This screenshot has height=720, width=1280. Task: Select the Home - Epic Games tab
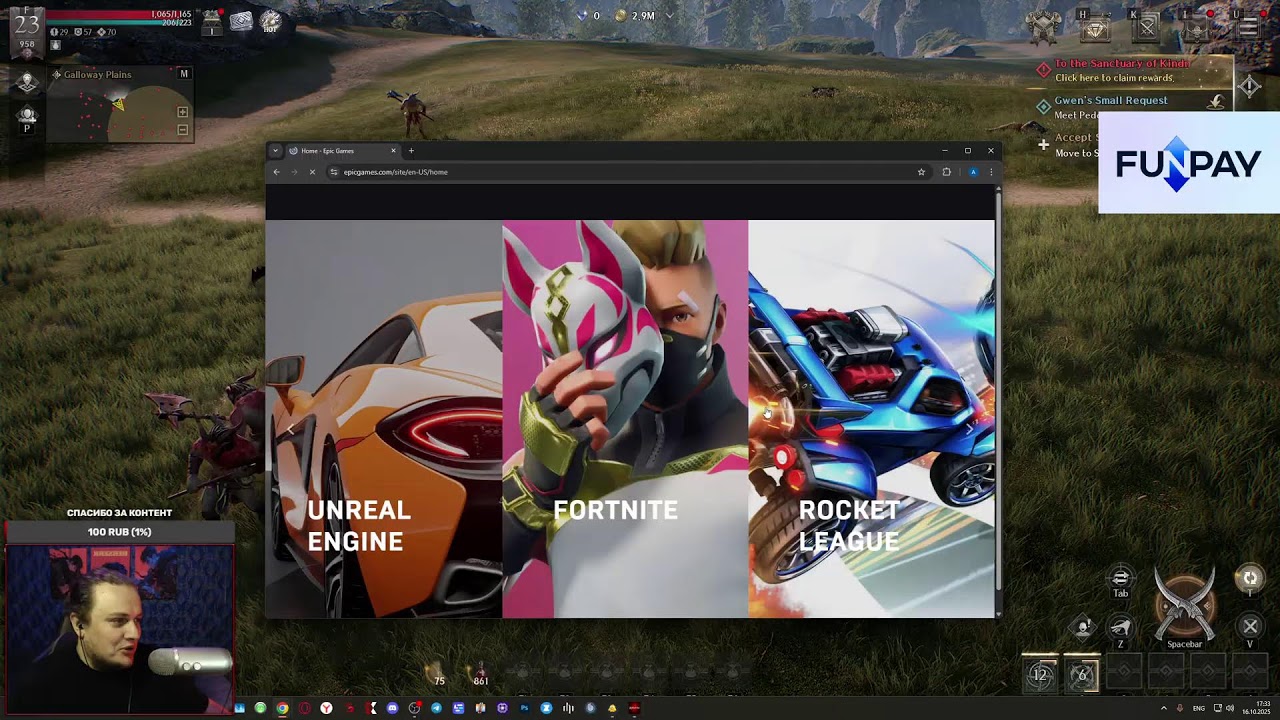(342, 151)
